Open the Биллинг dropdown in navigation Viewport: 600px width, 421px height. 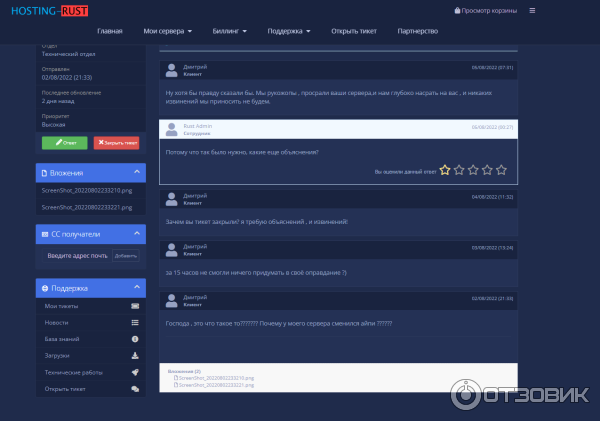click(229, 31)
